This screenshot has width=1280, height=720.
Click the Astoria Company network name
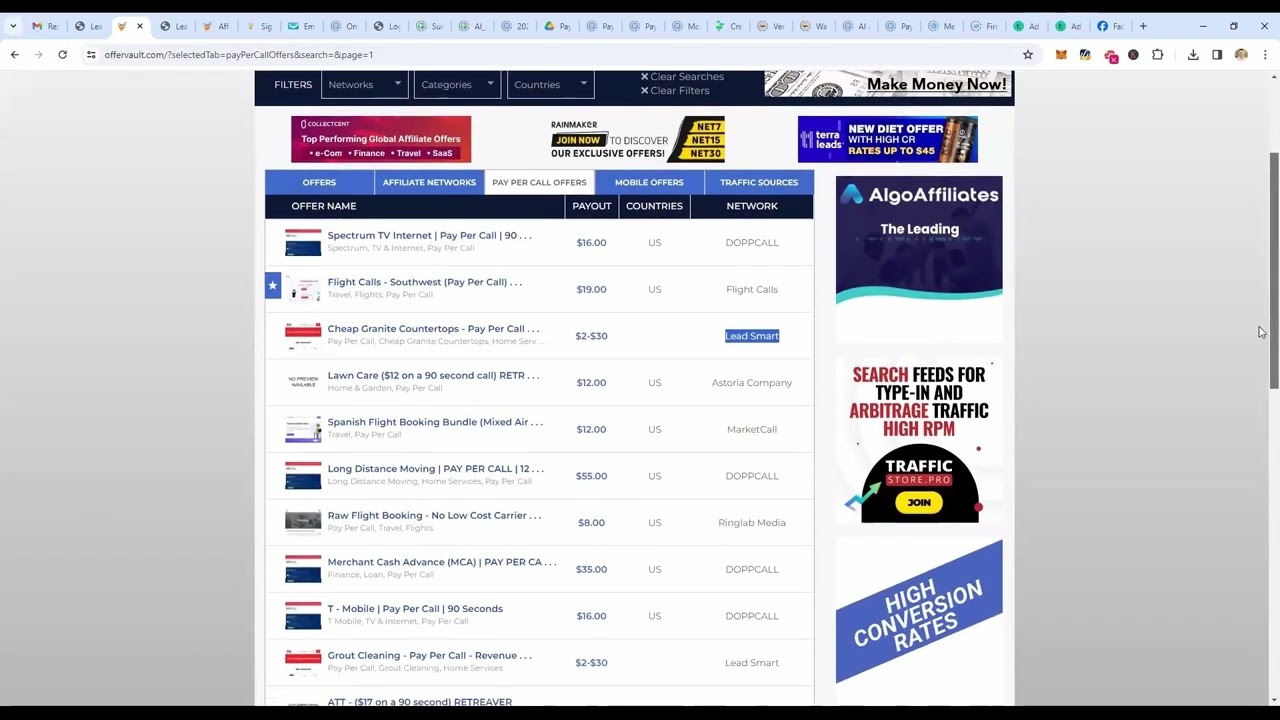(x=752, y=382)
